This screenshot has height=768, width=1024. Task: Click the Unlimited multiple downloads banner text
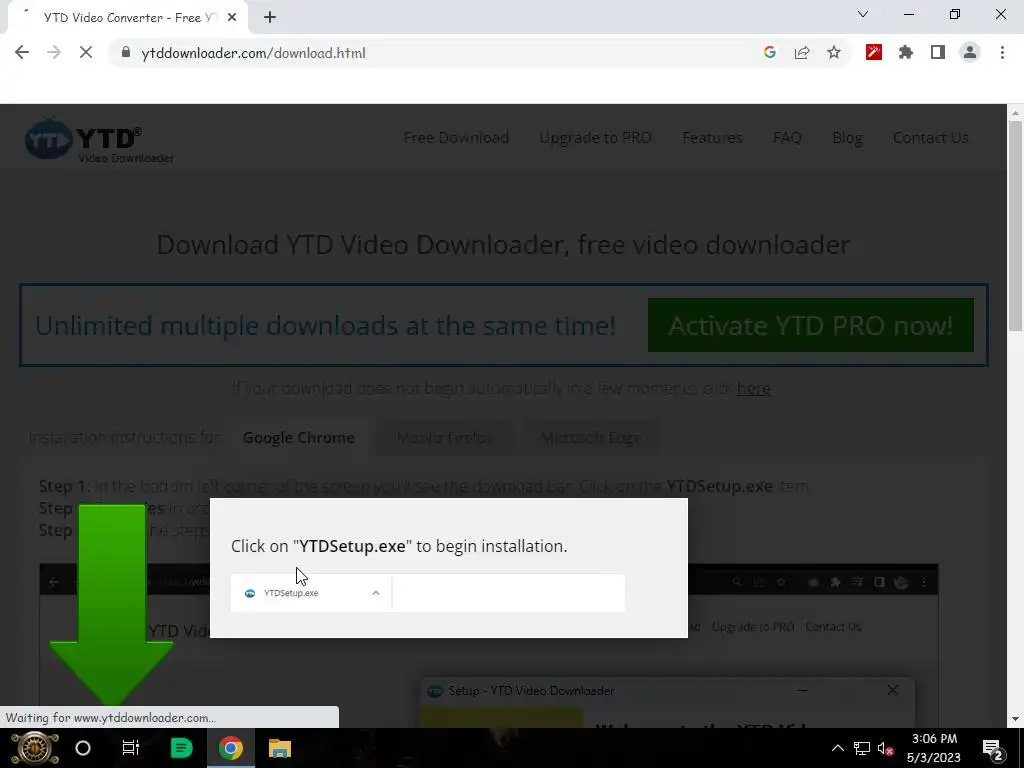[x=325, y=325]
